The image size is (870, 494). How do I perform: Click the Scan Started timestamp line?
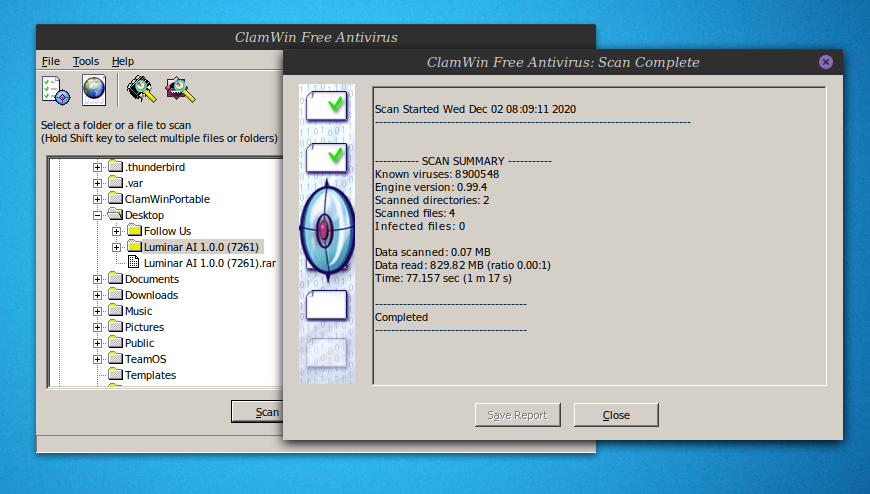click(476, 109)
